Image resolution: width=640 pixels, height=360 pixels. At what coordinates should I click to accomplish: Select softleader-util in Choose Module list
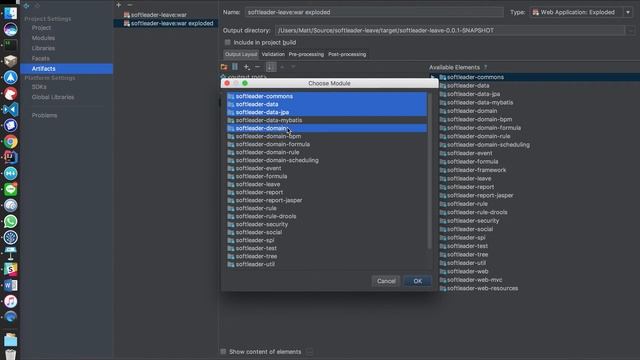[327, 264]
